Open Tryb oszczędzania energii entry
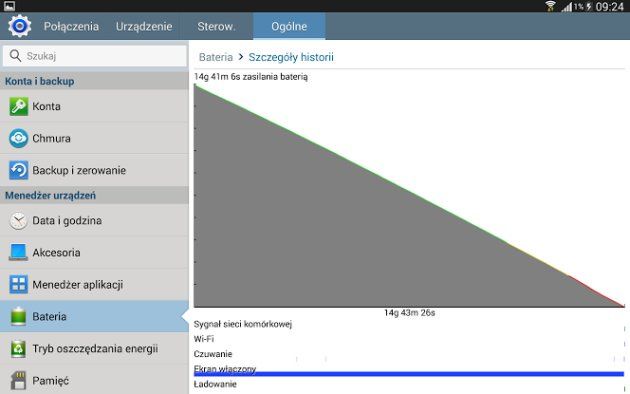Screen dimensions: 630x394 [94, 348]
